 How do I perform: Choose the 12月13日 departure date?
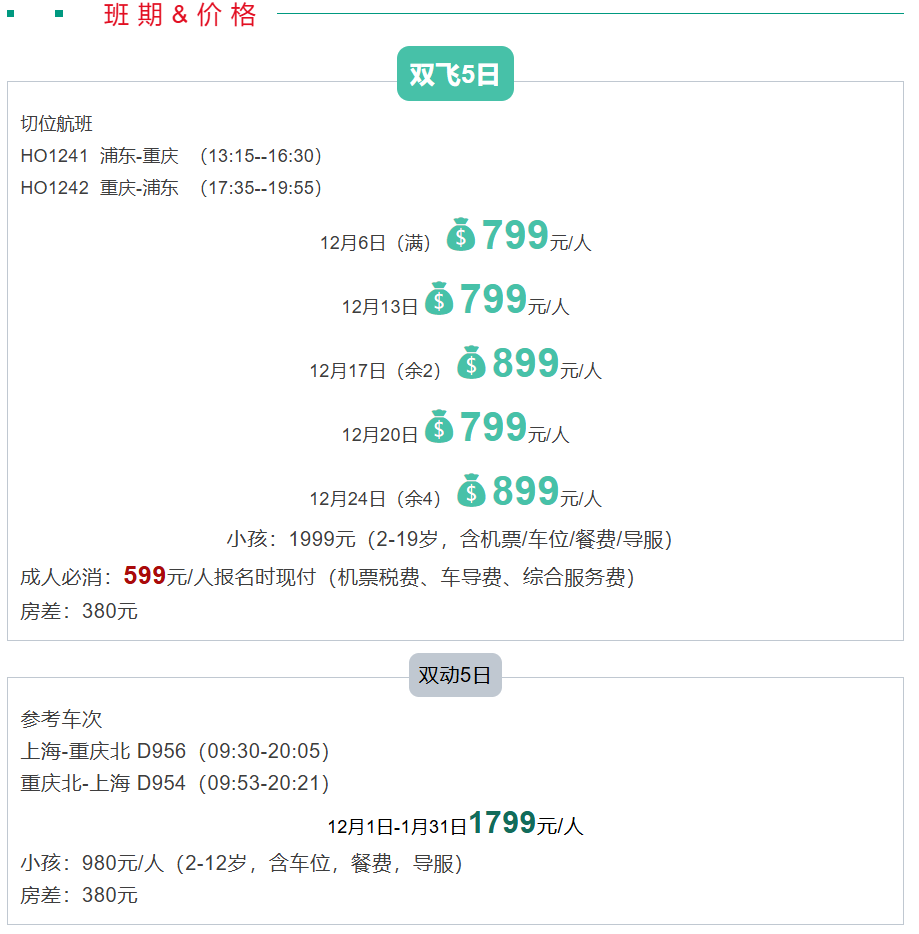380,307
